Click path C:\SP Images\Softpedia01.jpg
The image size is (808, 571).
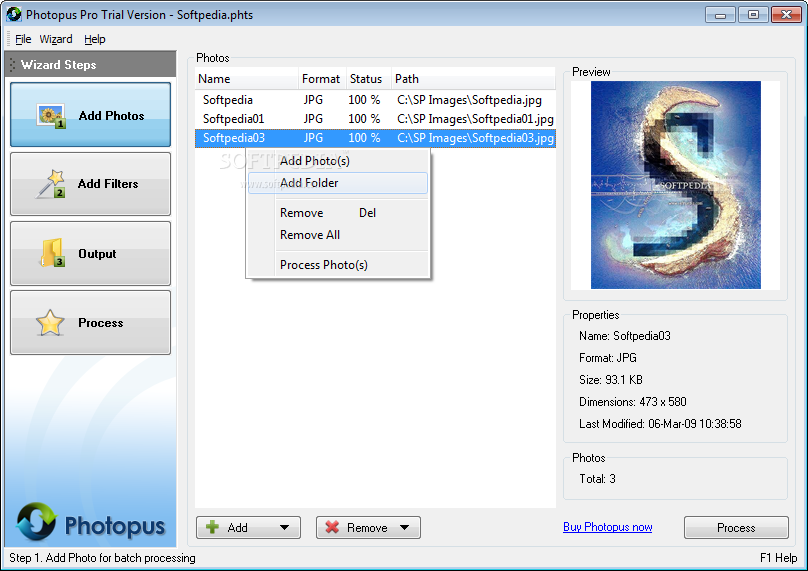475,119
